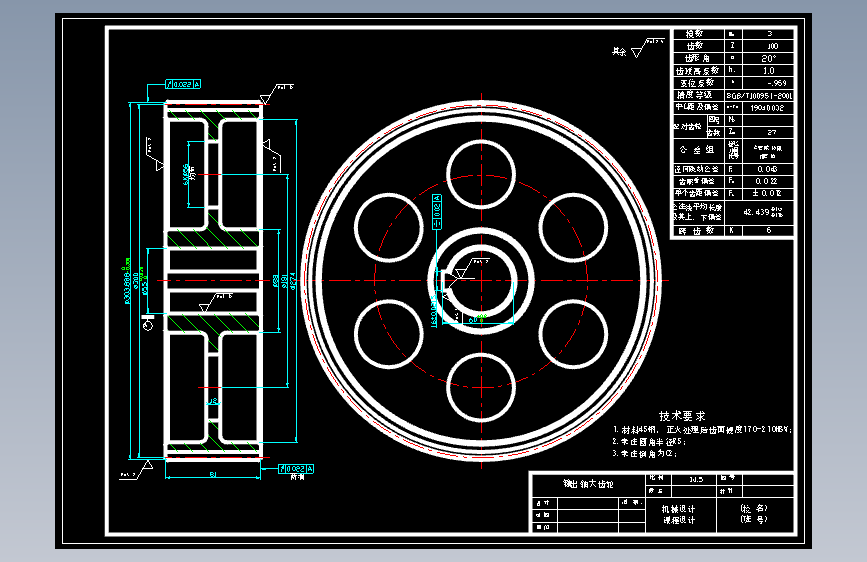Select note line 2 ending R5
Image resolution: width=867 pixels, height=562 pixels.
click(x=649, y=441)
